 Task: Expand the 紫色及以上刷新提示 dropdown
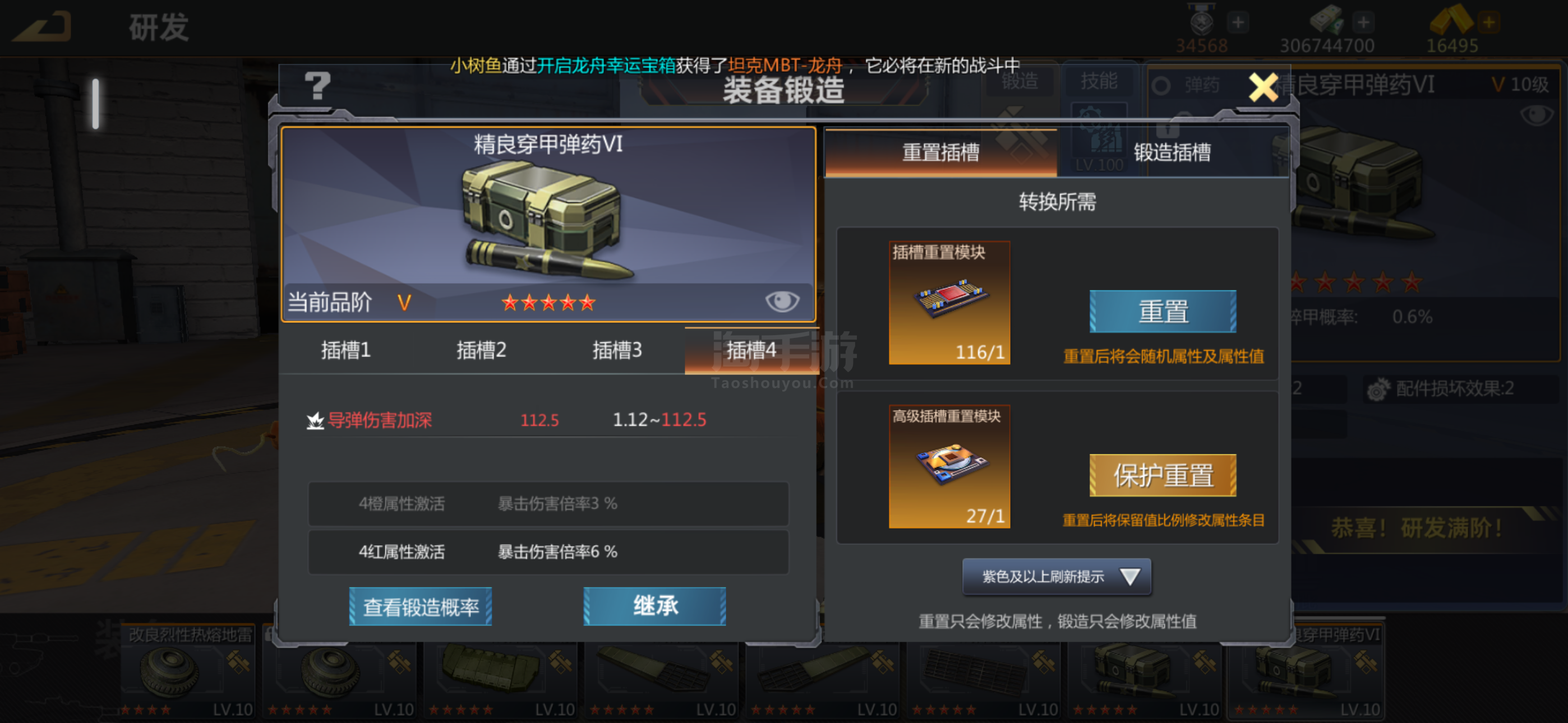click(1056, 576)
